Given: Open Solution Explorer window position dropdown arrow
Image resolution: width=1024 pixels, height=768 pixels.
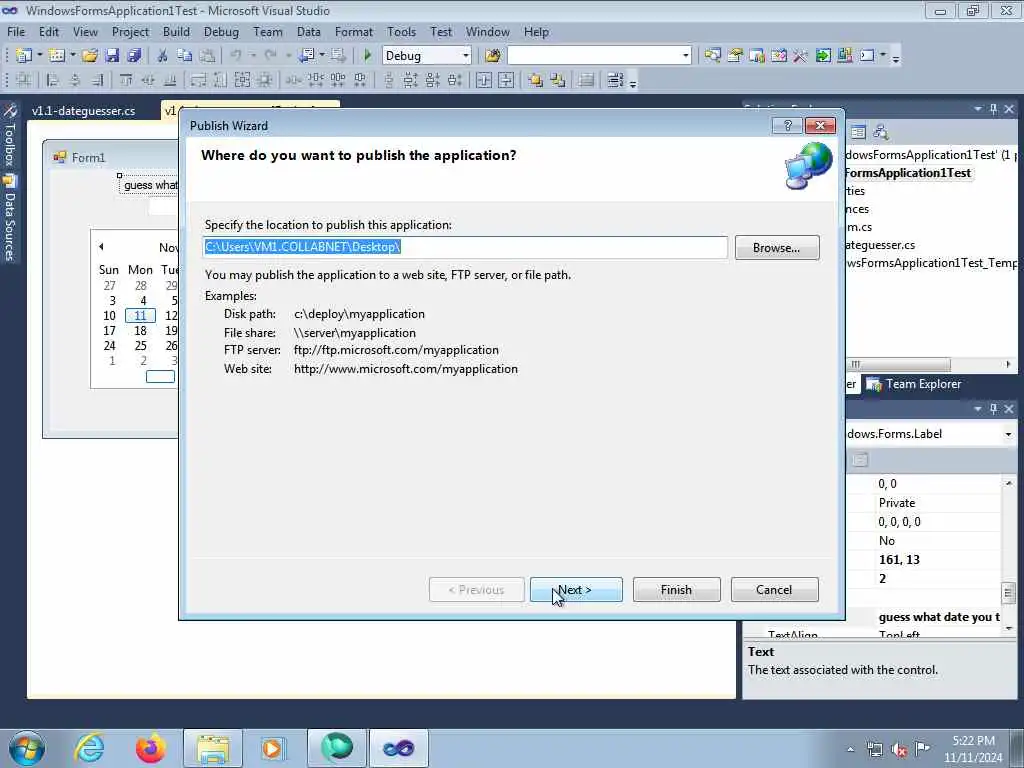Looking at the screenshot, I should [978, 109].
